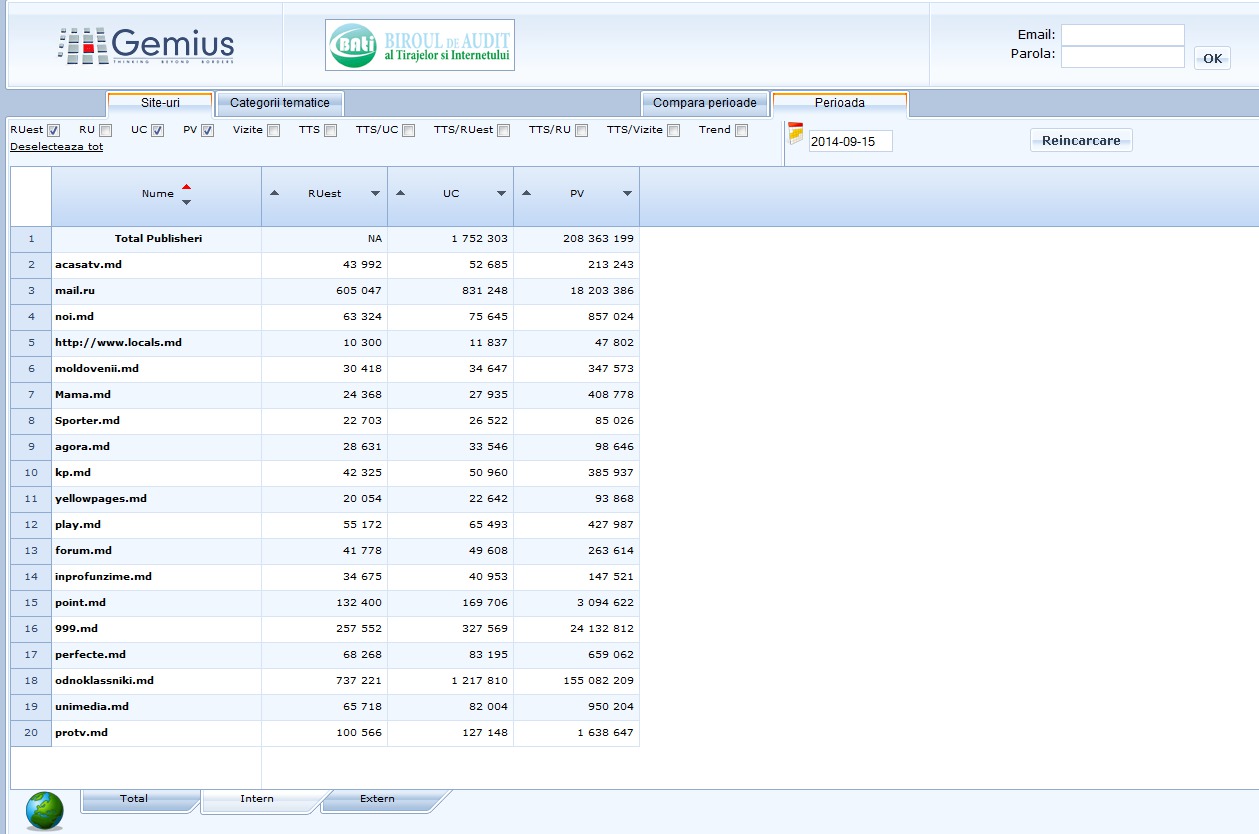
Task: Enable the TTS checkbox
Action: tap(331, 130)
